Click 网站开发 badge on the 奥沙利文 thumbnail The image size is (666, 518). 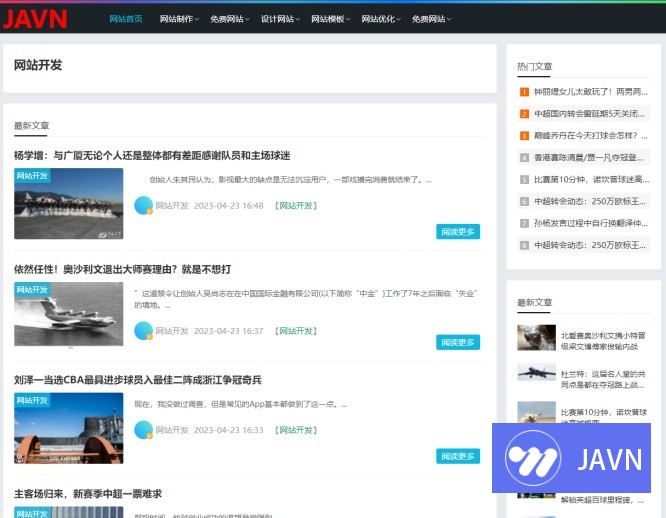pos(32,289)
